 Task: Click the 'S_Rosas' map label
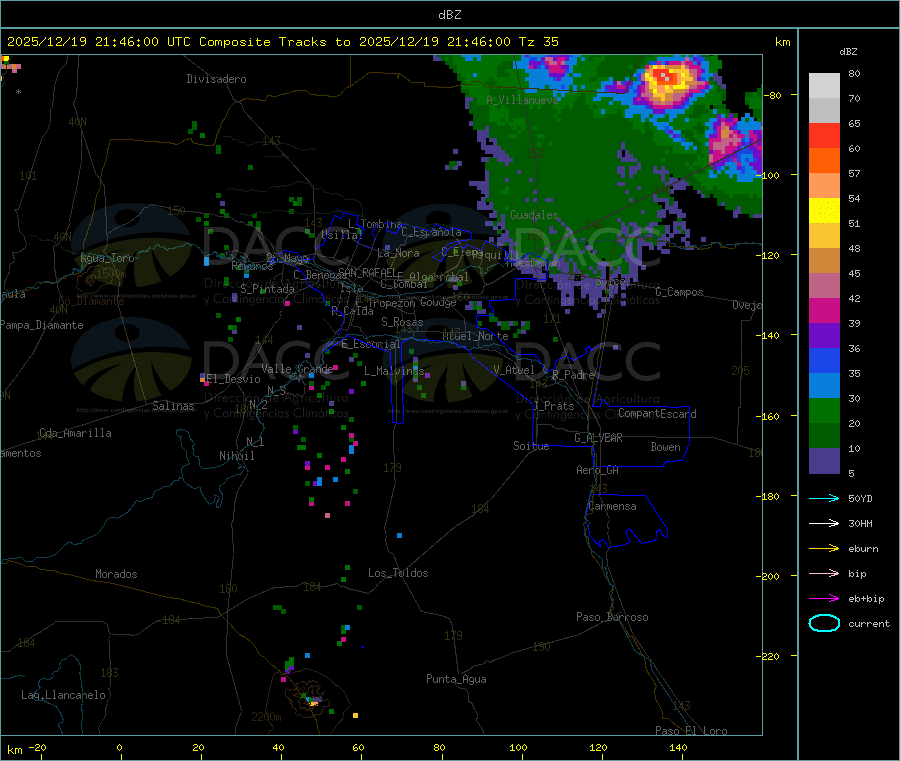click(402, 322)
